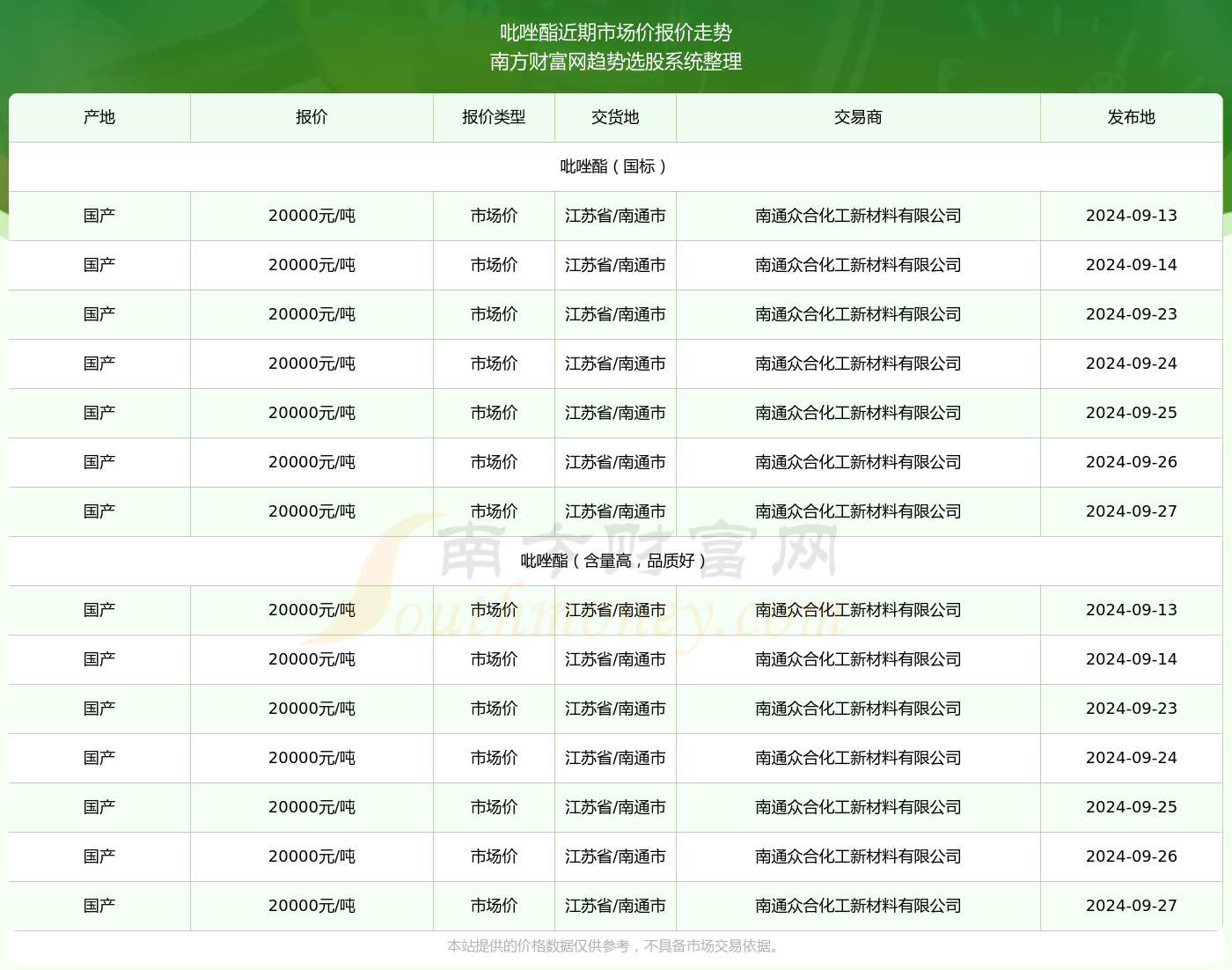Click trader 南通众合化工新材料有限公司 in 国标 2024-09-14 row
Screen dimensions: 1232x970
click(858, 265)
